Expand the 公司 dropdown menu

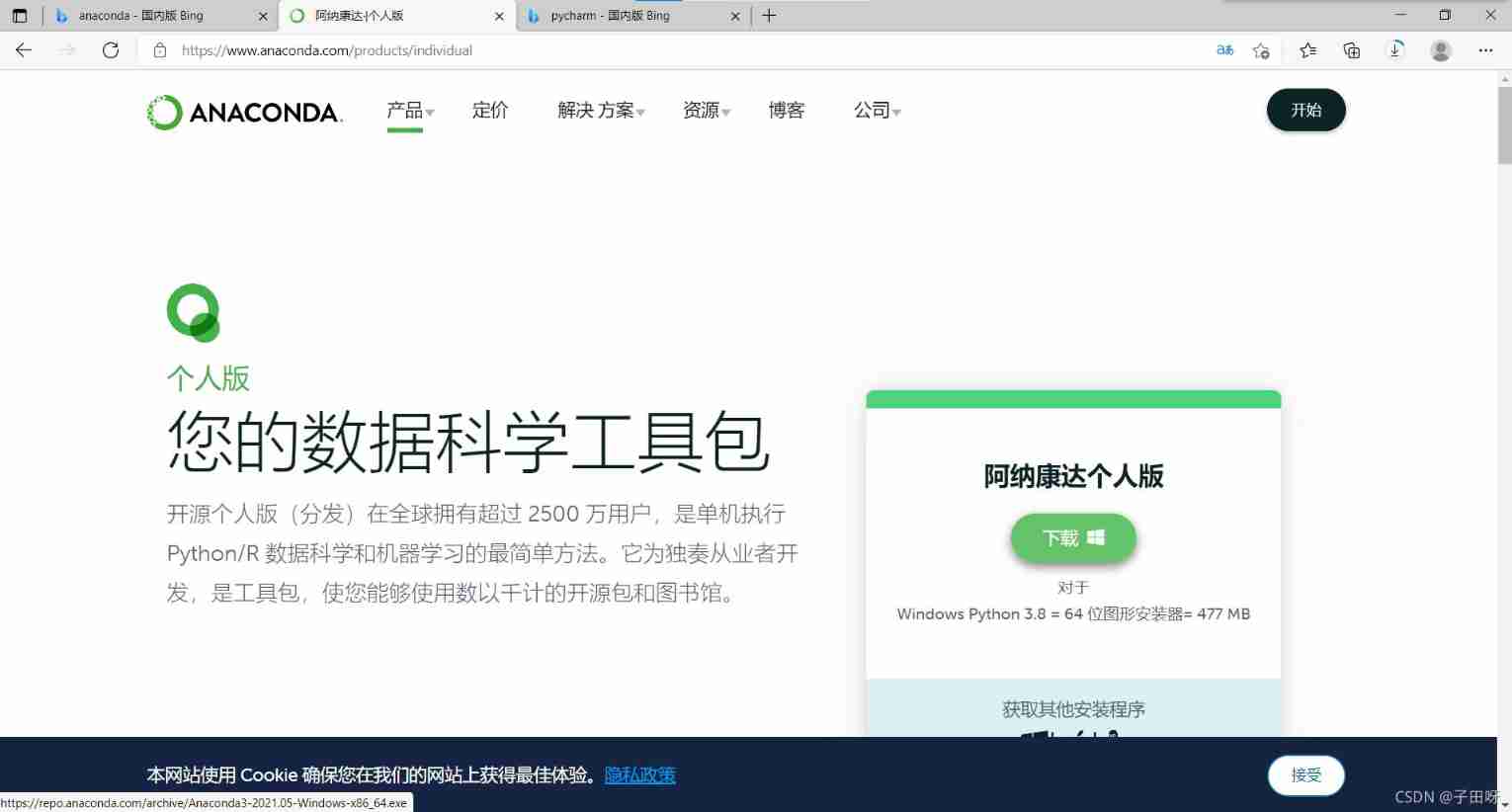(878, 111)
